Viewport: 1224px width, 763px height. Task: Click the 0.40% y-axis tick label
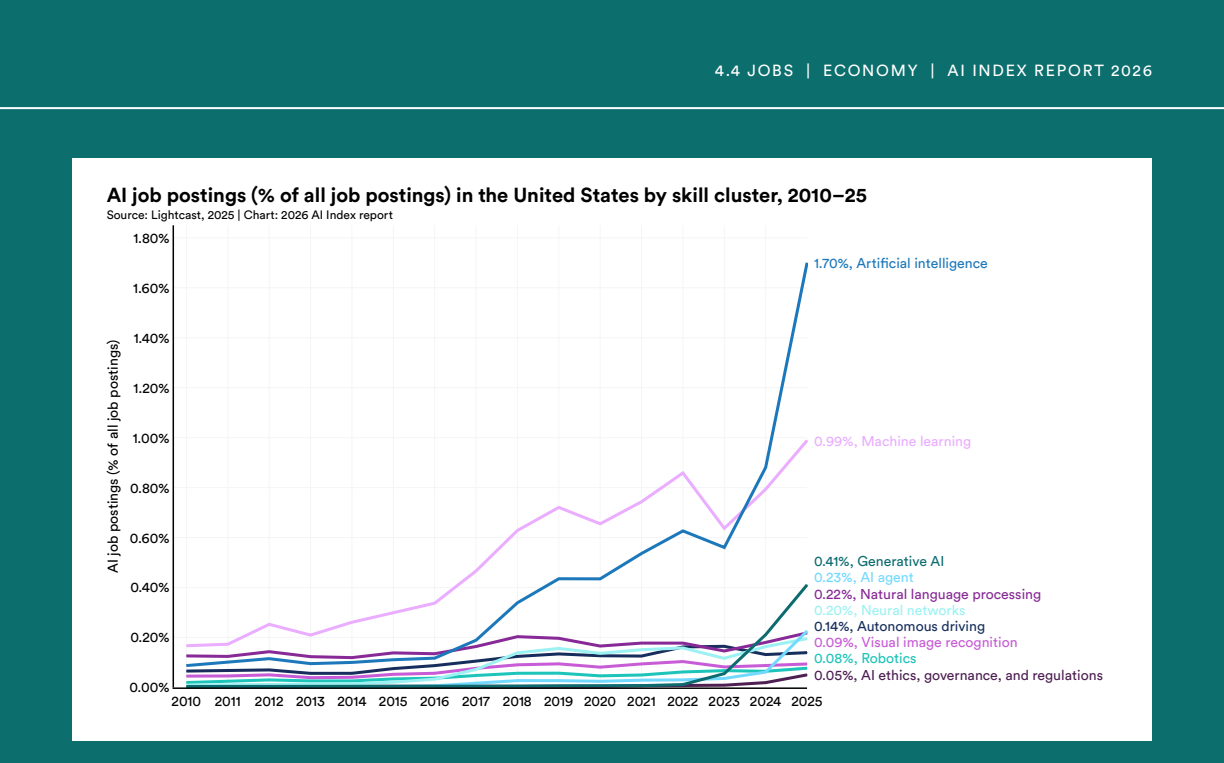[151, 588]
